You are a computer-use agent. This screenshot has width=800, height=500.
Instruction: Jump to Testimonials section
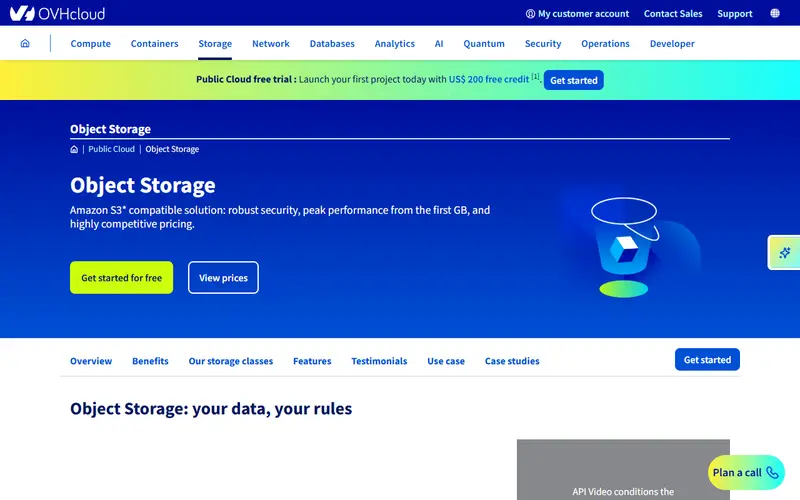(379, 361)
